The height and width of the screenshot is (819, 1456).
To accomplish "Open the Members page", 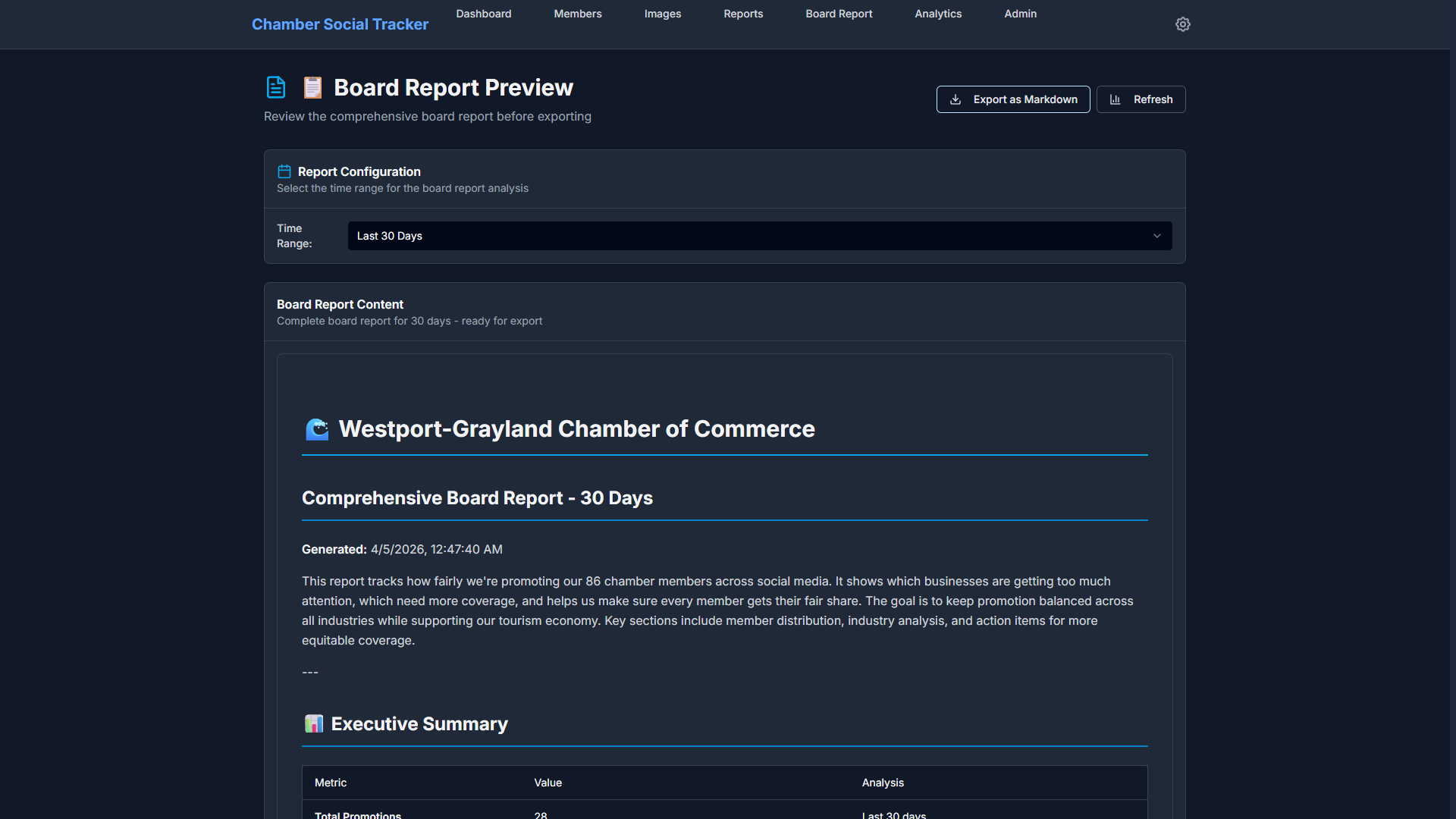I will [578, 14].
